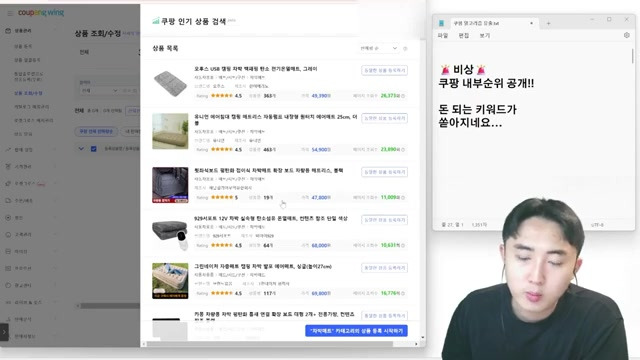Open the hamburger menu beside the Coupang Wing logo

[x=10, y=13]
